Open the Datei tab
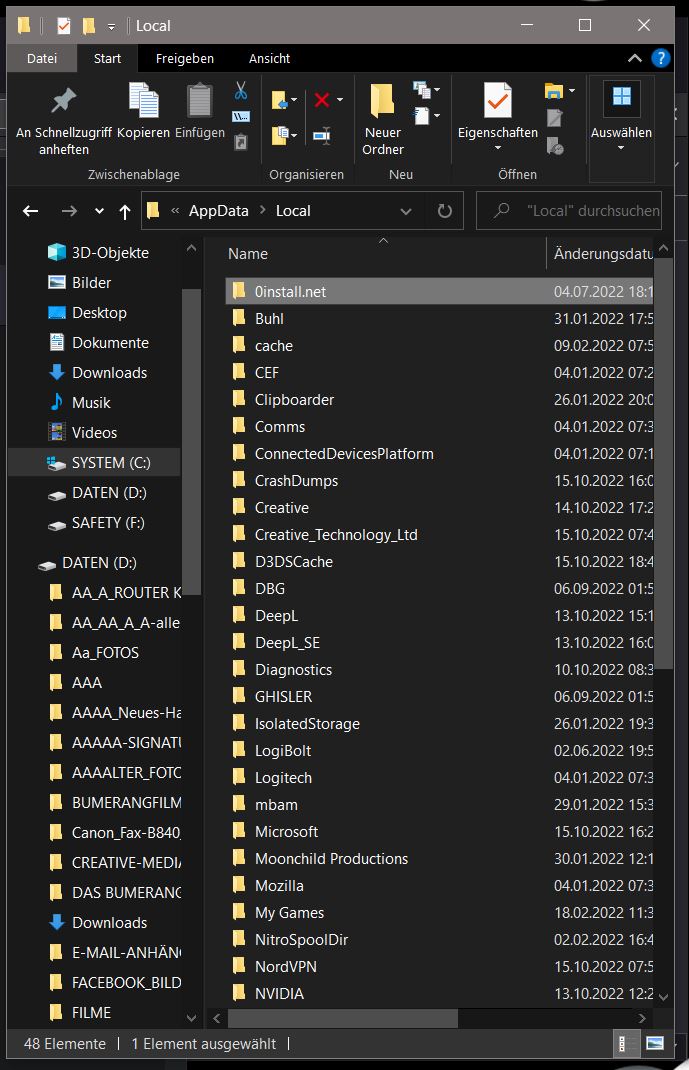The image size is (689, 1070). [42, 59]
